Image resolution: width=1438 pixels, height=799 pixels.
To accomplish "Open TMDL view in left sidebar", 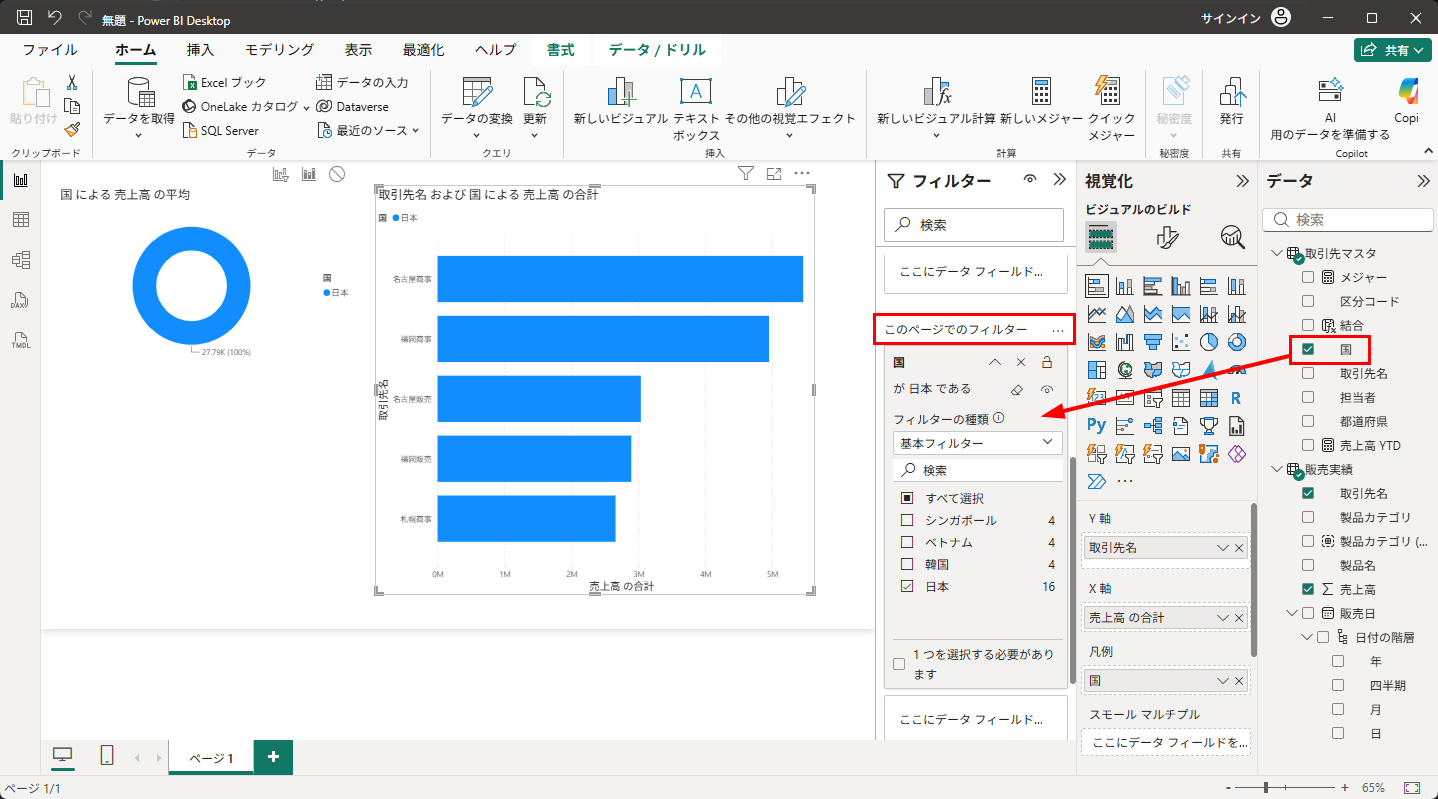I will click(20, 340).
